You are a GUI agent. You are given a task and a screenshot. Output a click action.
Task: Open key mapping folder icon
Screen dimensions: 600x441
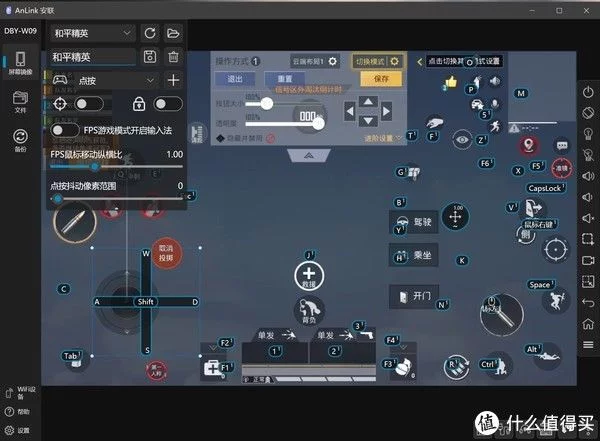[173, 33]
